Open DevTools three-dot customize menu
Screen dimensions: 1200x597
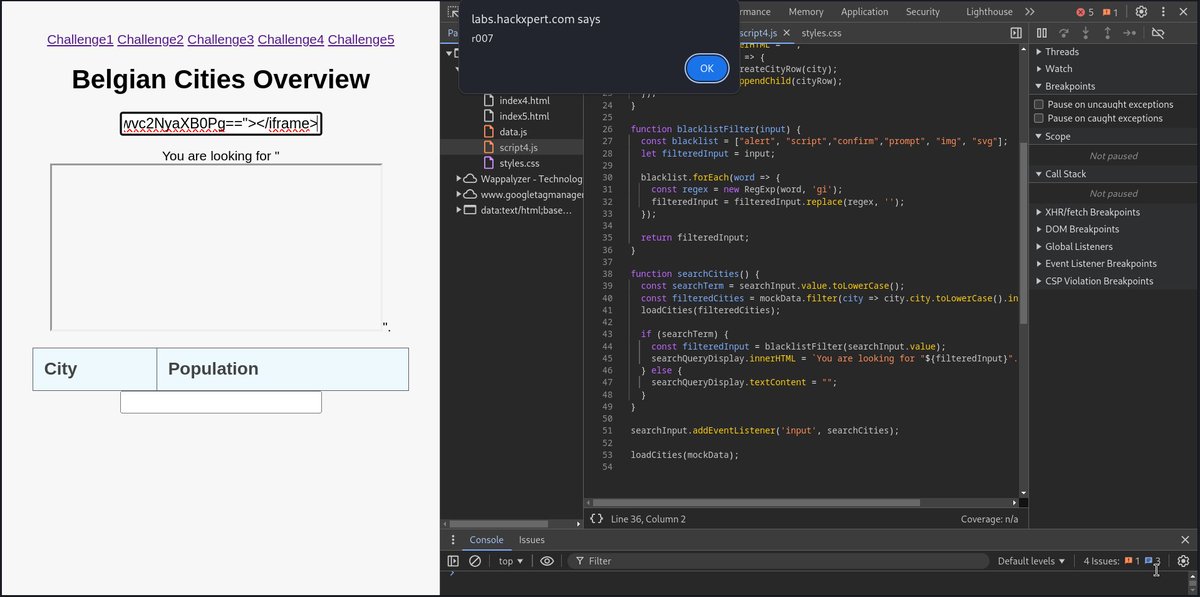[x=1163, y=12]
